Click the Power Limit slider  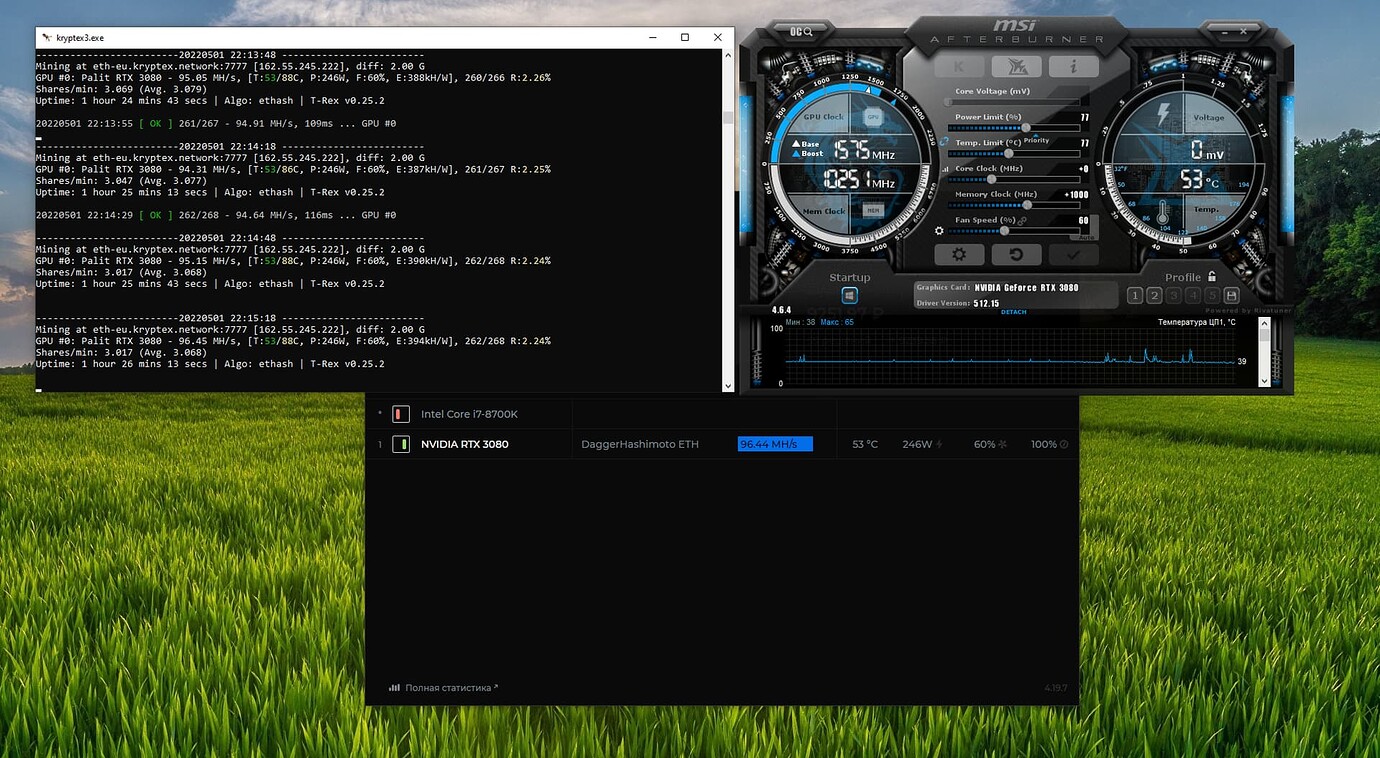1014,128
